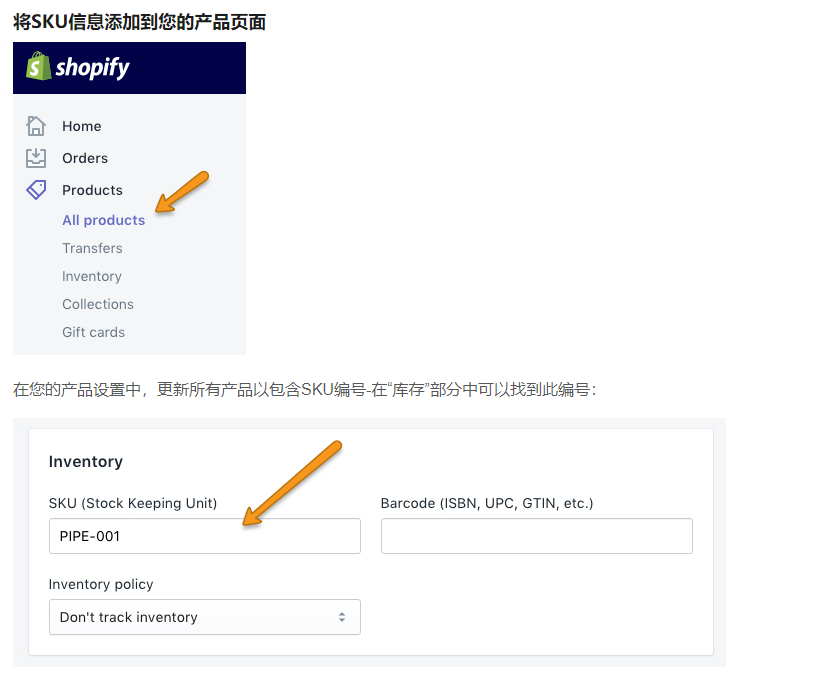The height and width of the screenshot is (673, 831).
Task: Click the Inventory section heading
Action: coord(86,462)
